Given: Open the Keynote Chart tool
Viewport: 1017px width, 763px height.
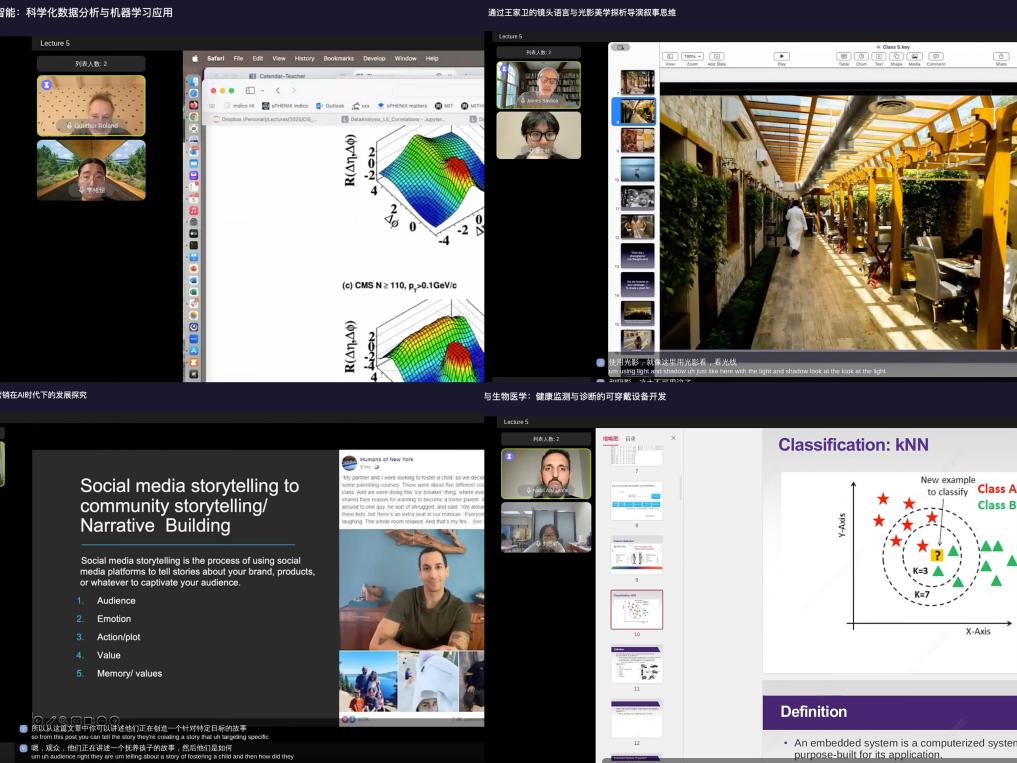Looking at the screenshot, I should [x=861, y=57].
